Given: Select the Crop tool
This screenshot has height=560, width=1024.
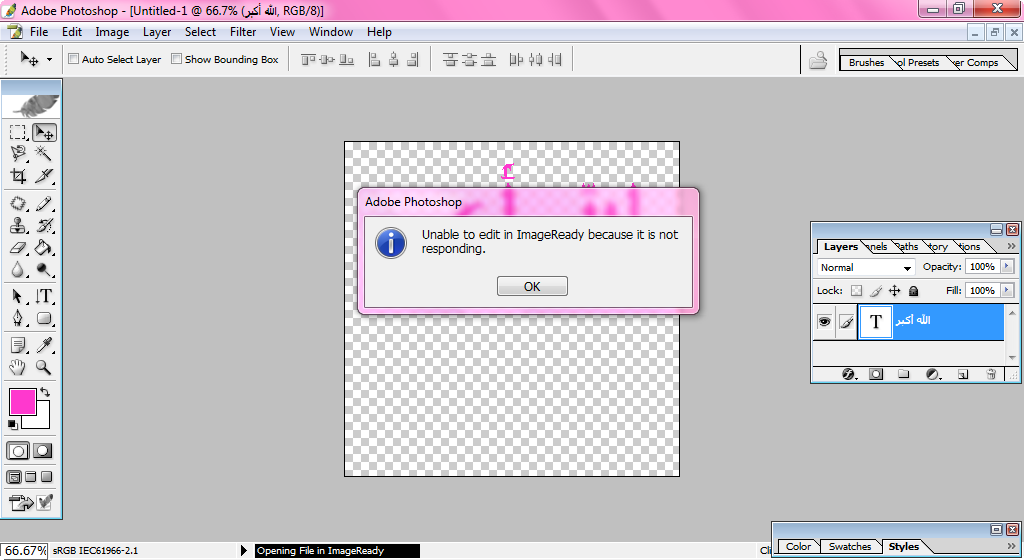Looking at the screenshot, I should pyautogui.click(x=18, y=176).
